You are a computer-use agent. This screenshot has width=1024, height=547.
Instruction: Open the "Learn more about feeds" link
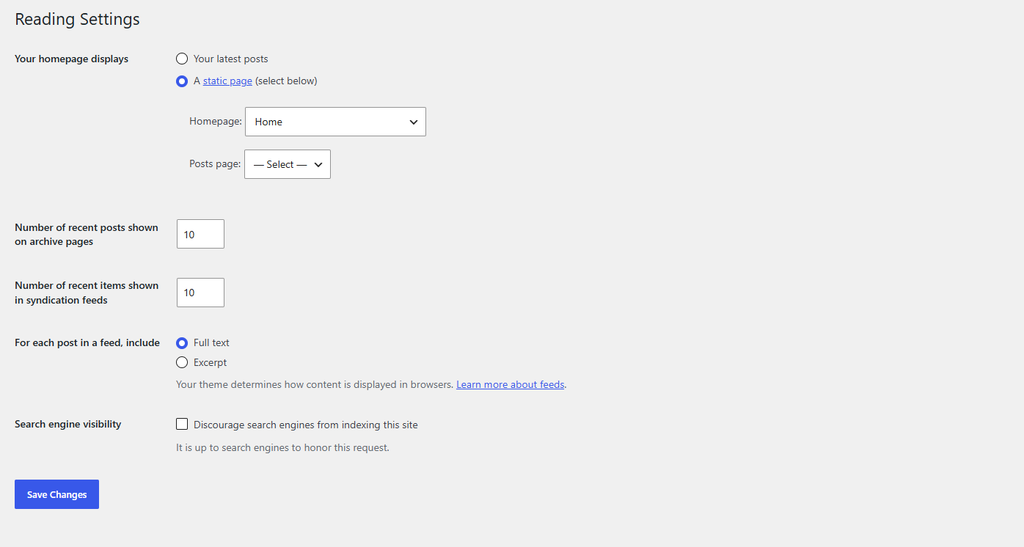pyautogui.click(x=510, y=384)
